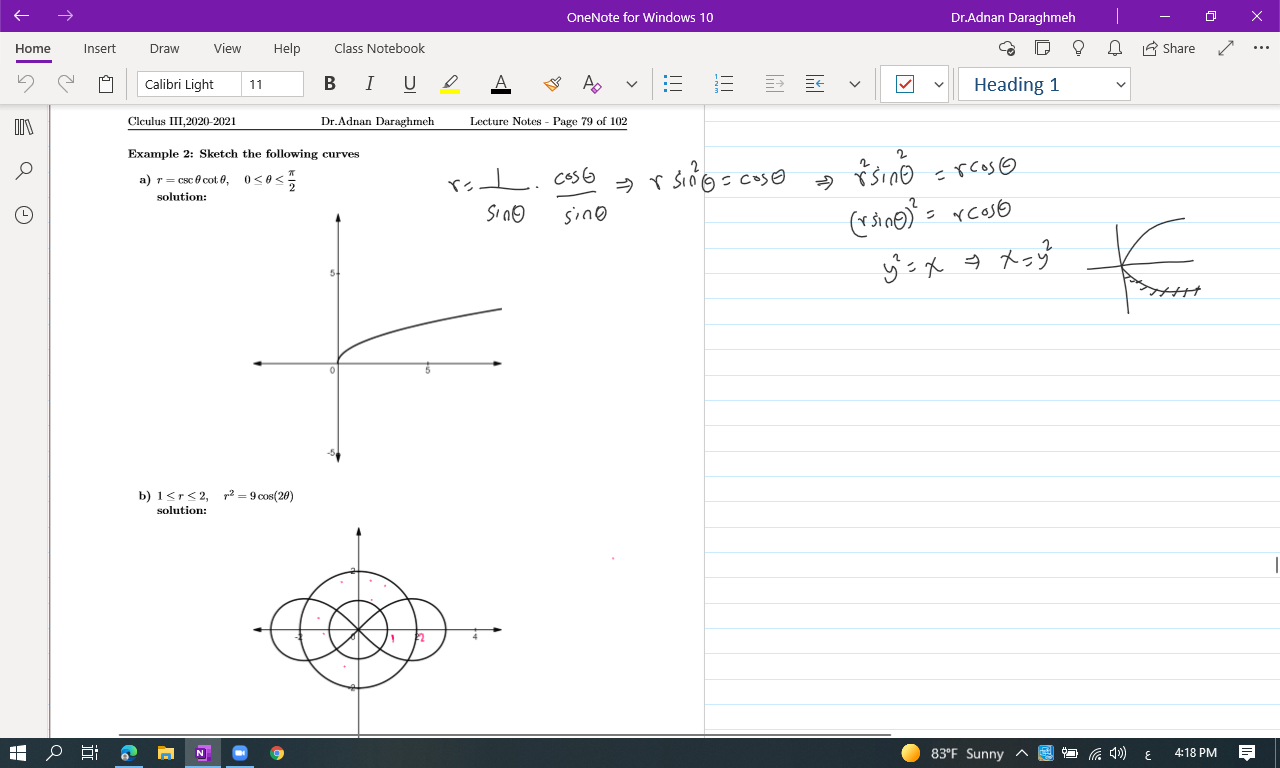Start a bulleted list
The image size is (1280, 768).
tap(674, 84)
